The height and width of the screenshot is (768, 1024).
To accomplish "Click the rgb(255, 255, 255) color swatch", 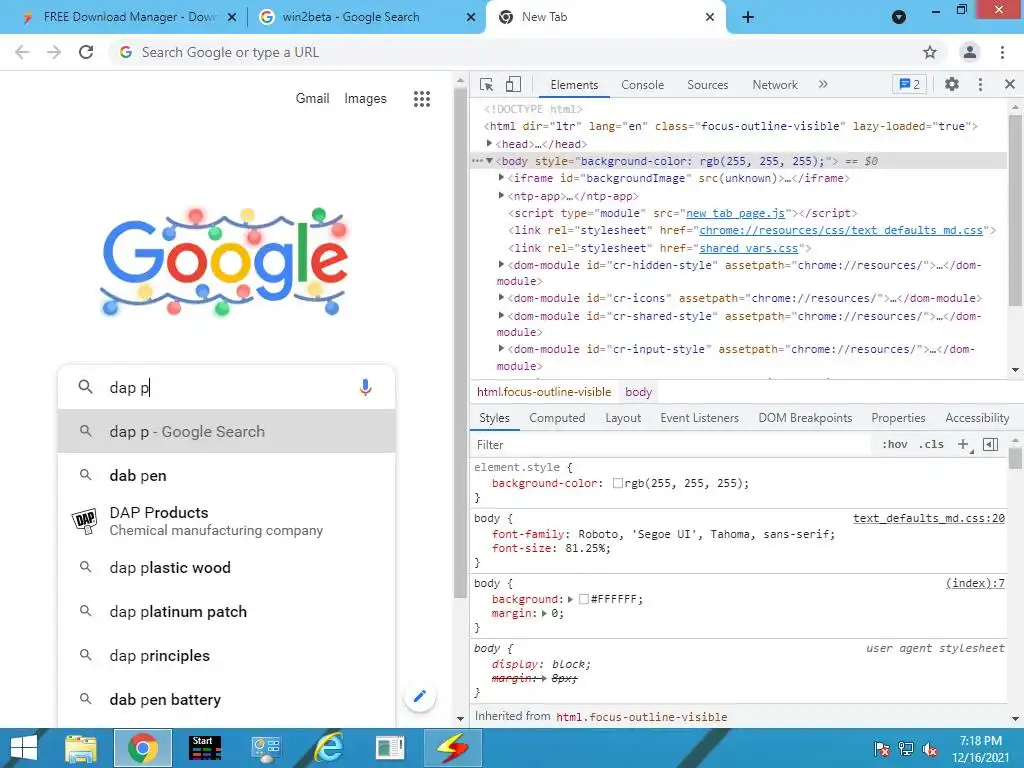I will click(x=617, y=483).
